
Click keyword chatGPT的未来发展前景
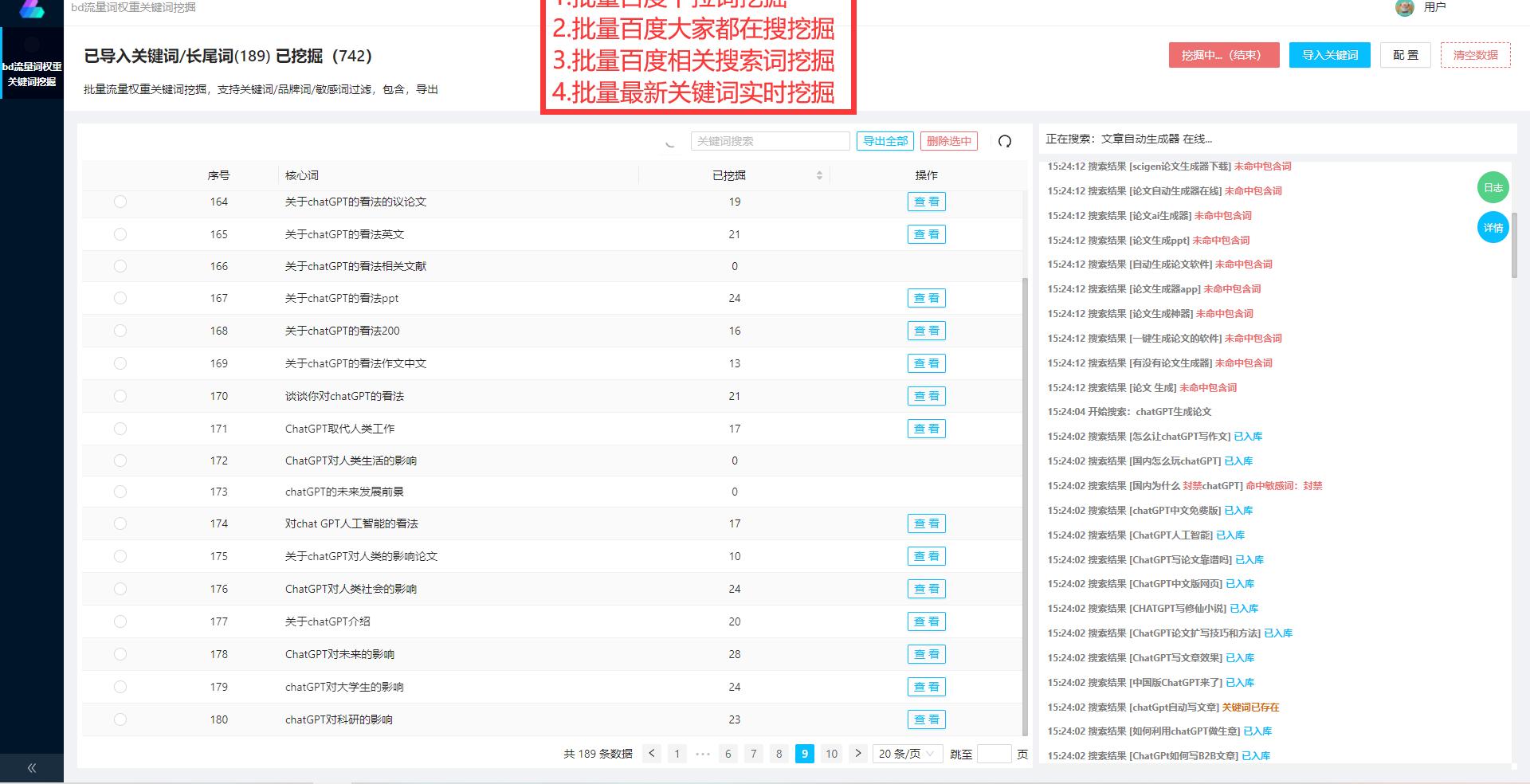(344, 492)
